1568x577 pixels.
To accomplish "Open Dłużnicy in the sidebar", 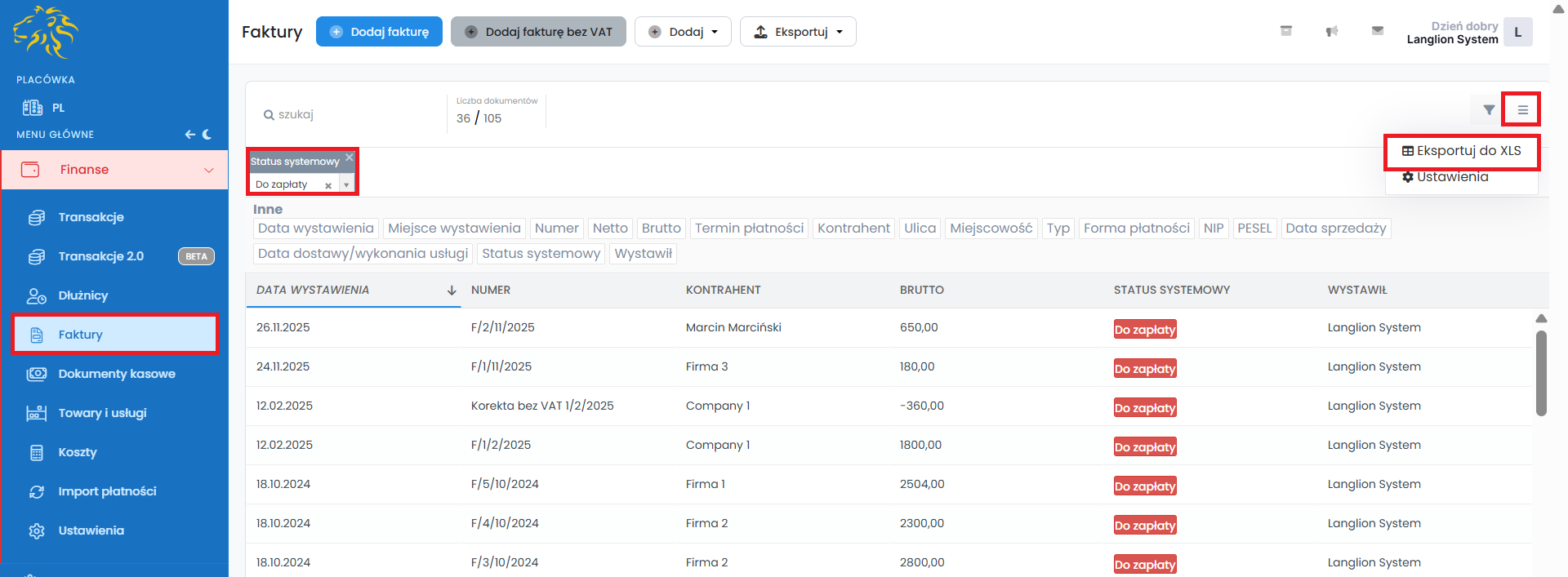I will tap(82, 295).
